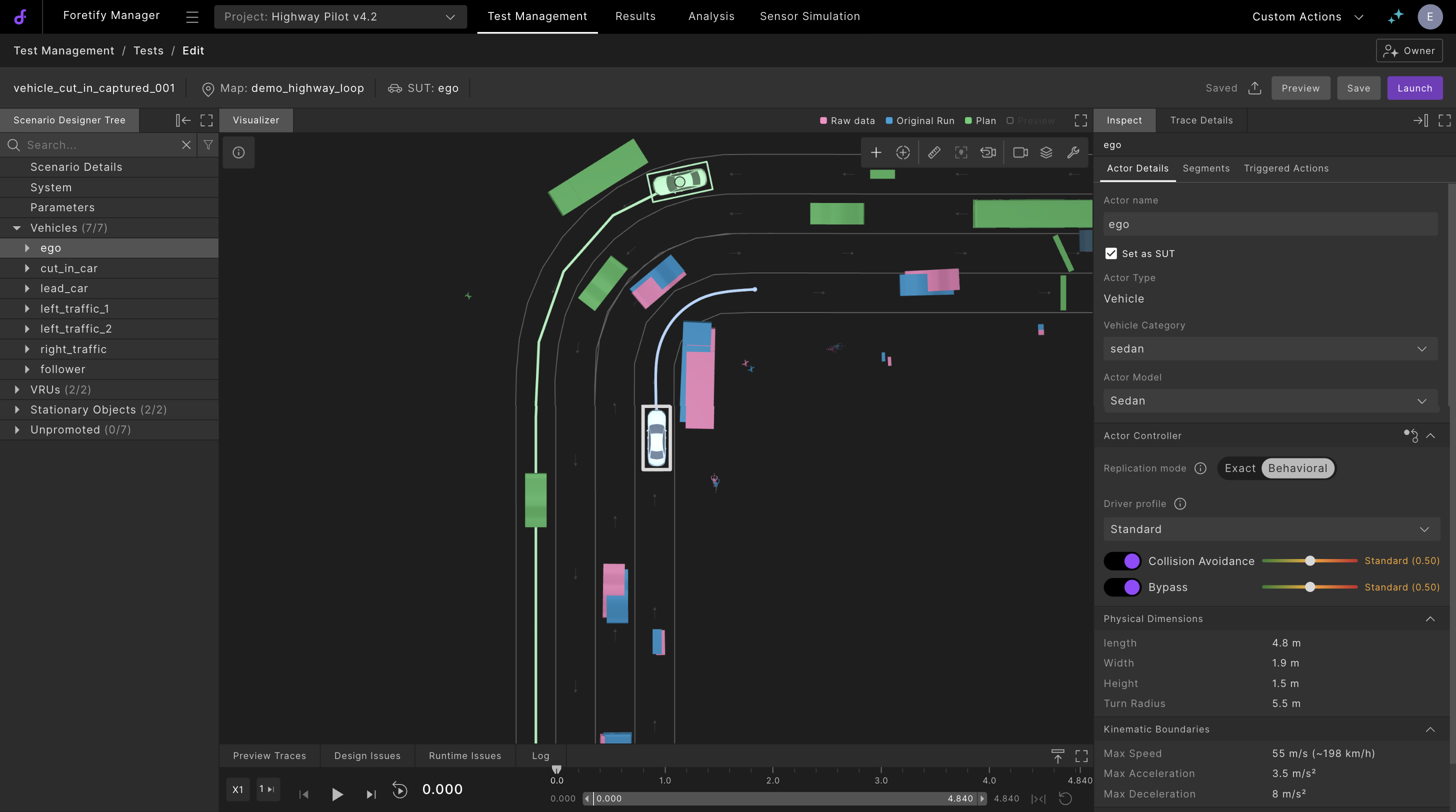Viewport: 1456px width, 812px height.
Task: Click the Preview button
Action: (1300, 88)
